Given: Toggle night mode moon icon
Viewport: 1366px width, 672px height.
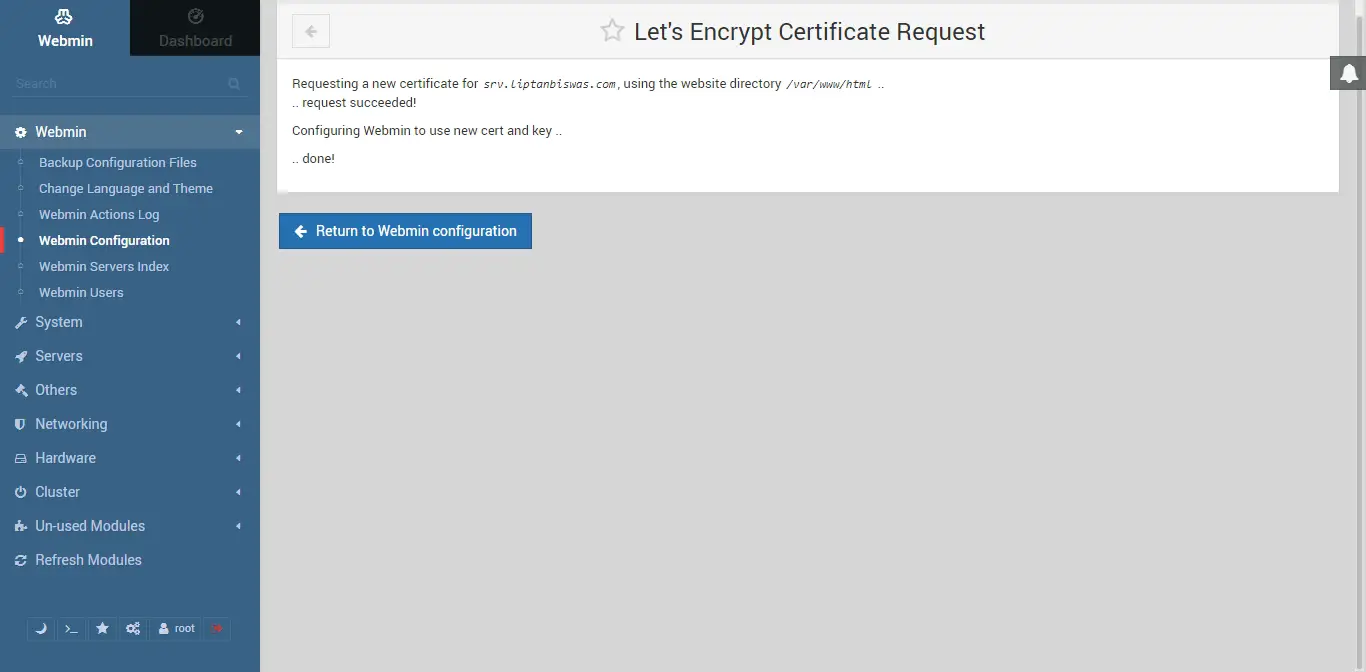Looking at the screenshot, I should (41, 629).
